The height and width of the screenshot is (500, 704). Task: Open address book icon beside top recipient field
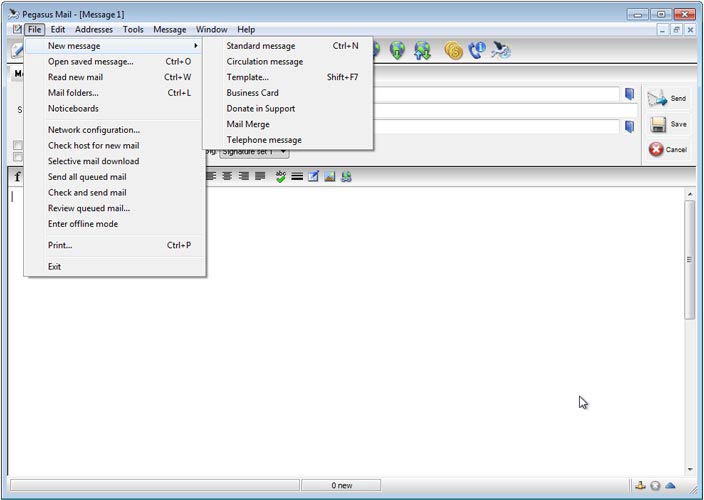click(x=630, y=95)
